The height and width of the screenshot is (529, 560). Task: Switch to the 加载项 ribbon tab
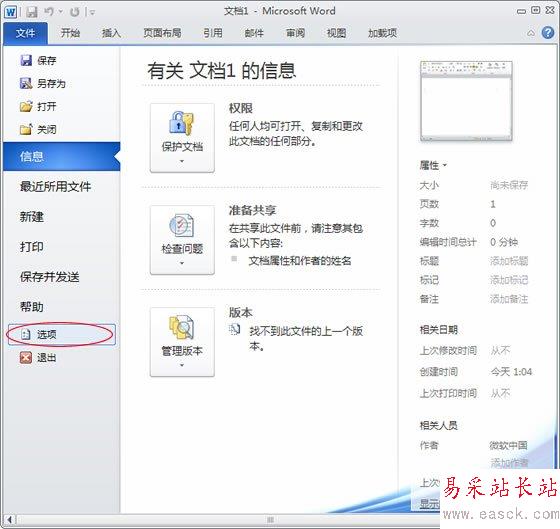pos(382,33)
